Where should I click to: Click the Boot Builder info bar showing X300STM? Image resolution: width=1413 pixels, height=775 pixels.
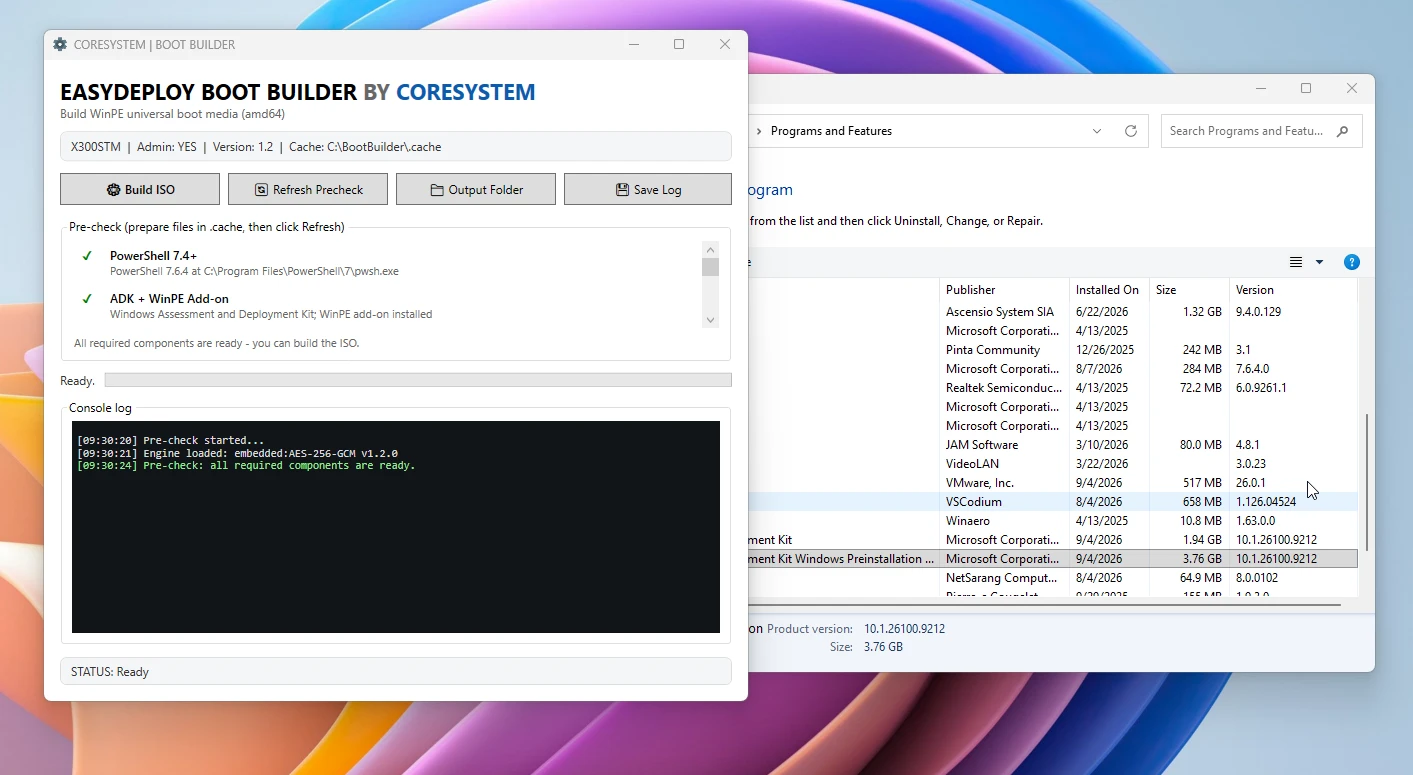click(396, 146)
